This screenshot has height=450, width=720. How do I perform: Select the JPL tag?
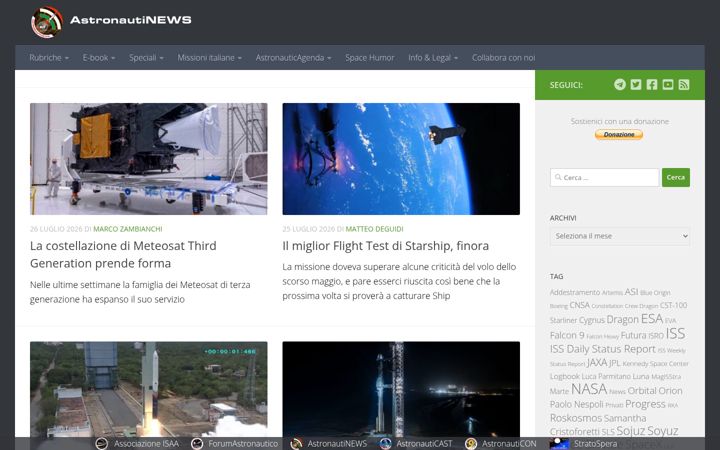pyautogui.click(x=614, y=363)
